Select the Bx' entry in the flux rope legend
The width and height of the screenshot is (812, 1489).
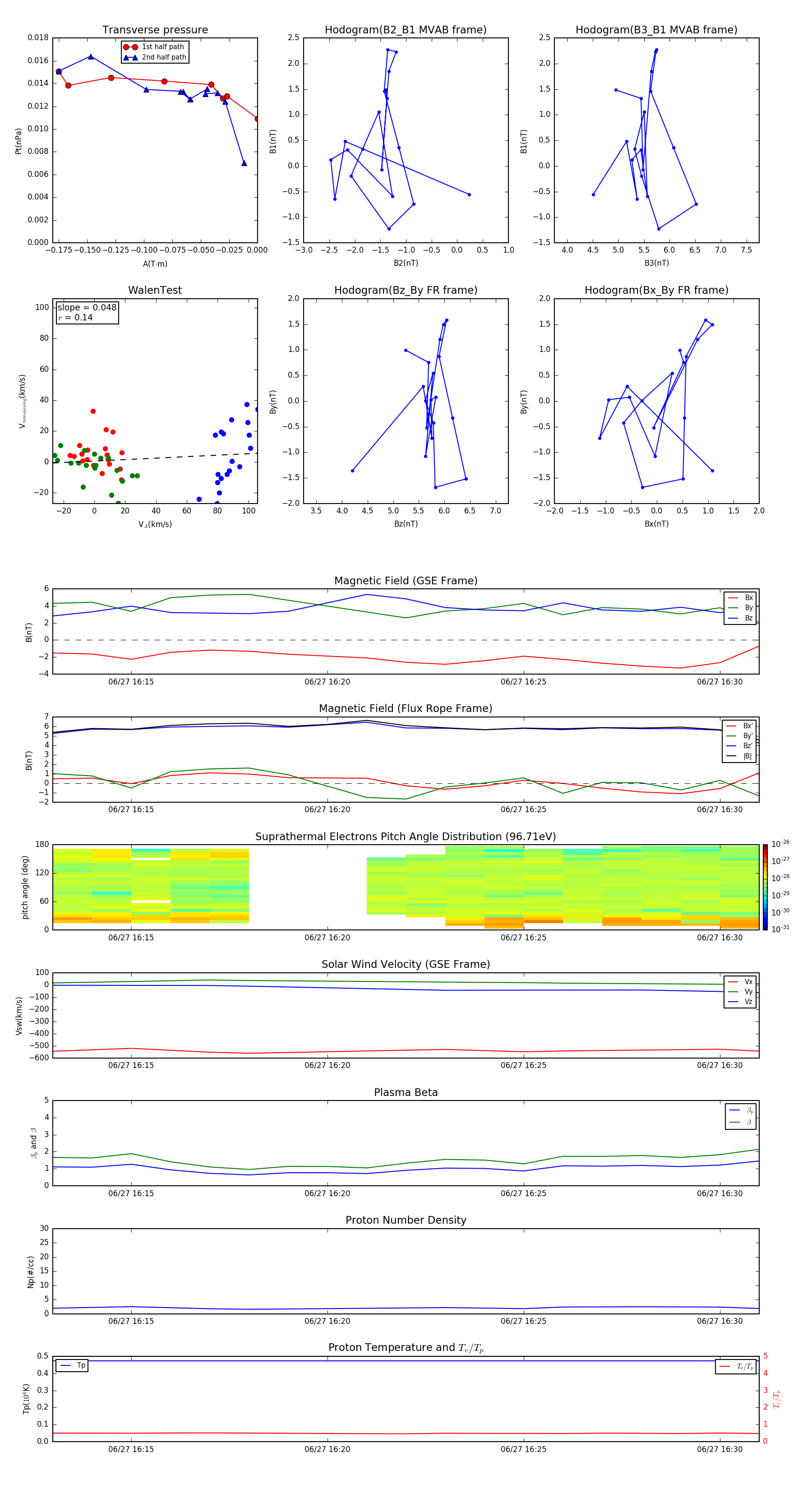coord(739,726)
